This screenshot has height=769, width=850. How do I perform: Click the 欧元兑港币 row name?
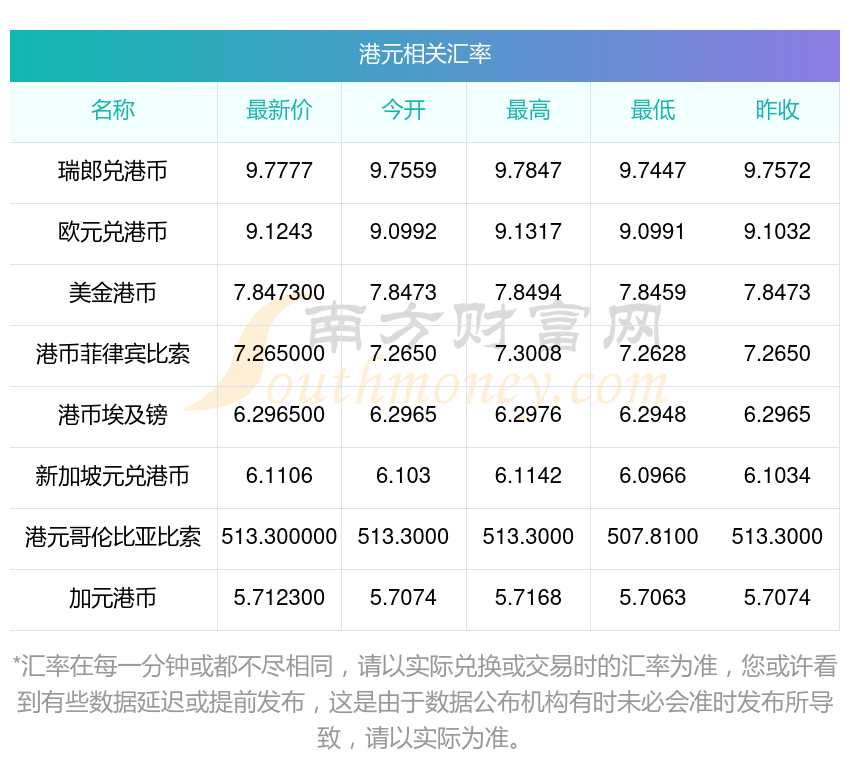(x=113, y=232)
